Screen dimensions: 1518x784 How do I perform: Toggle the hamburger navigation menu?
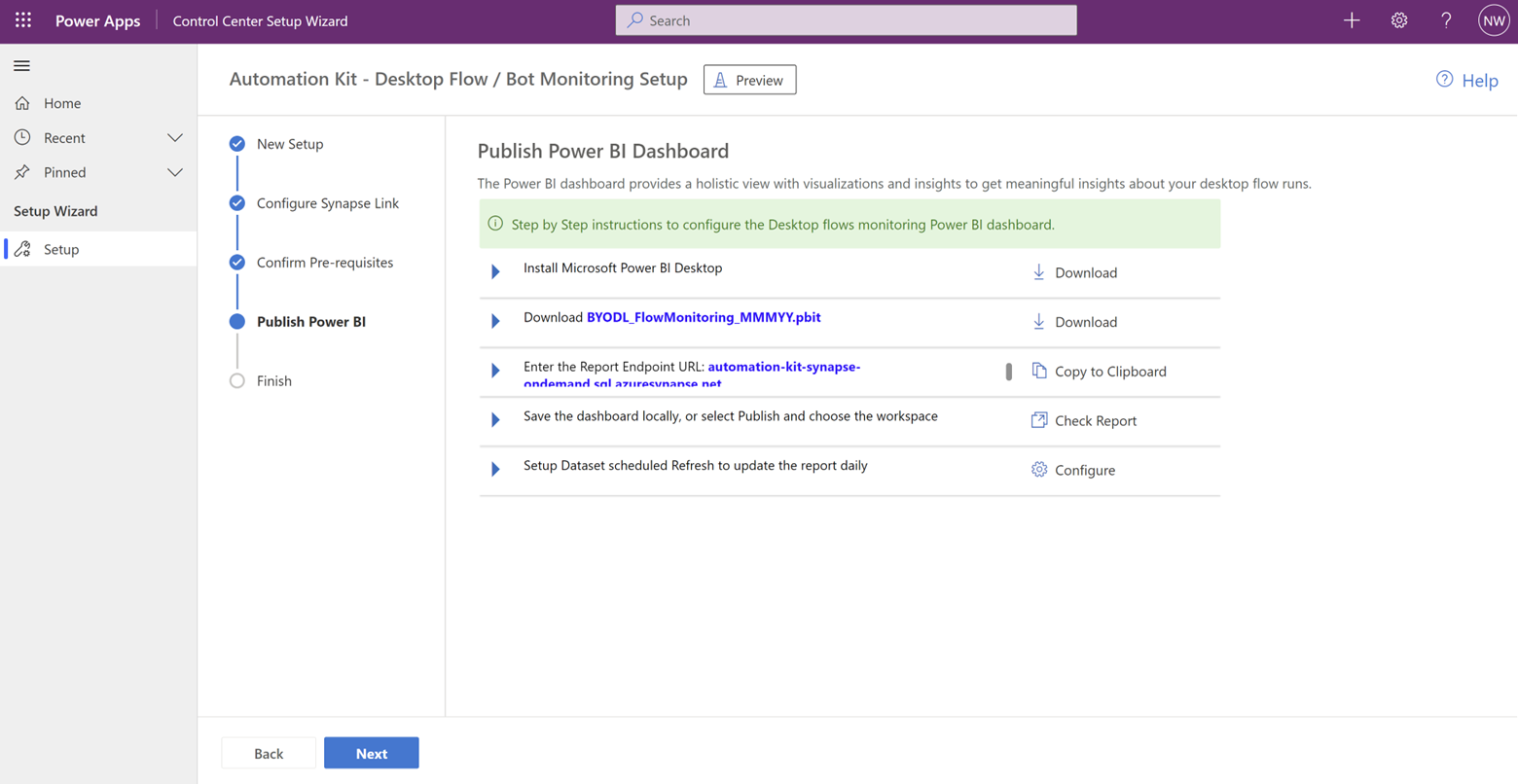coord(21,66)
